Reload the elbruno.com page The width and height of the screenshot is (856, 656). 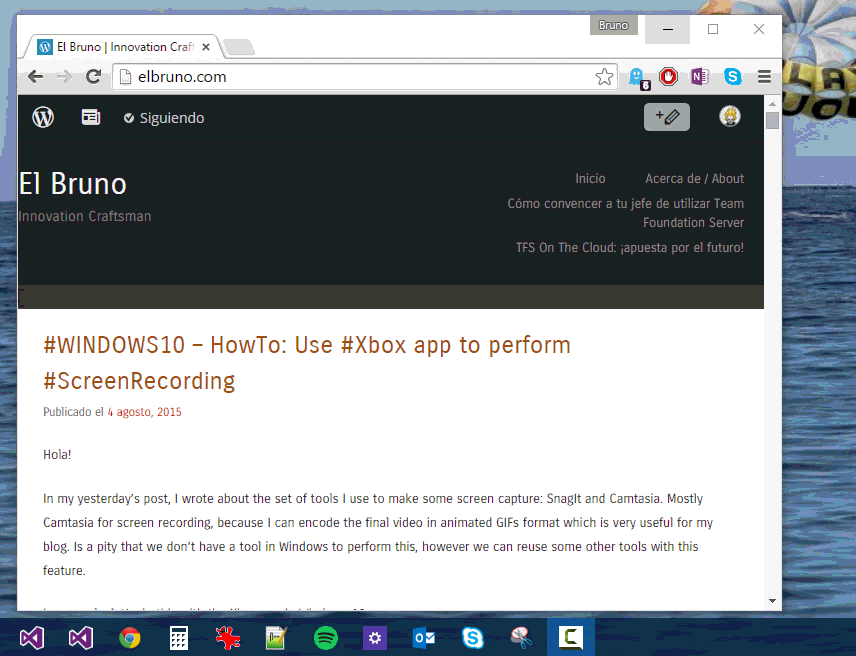tap(93, 76)
